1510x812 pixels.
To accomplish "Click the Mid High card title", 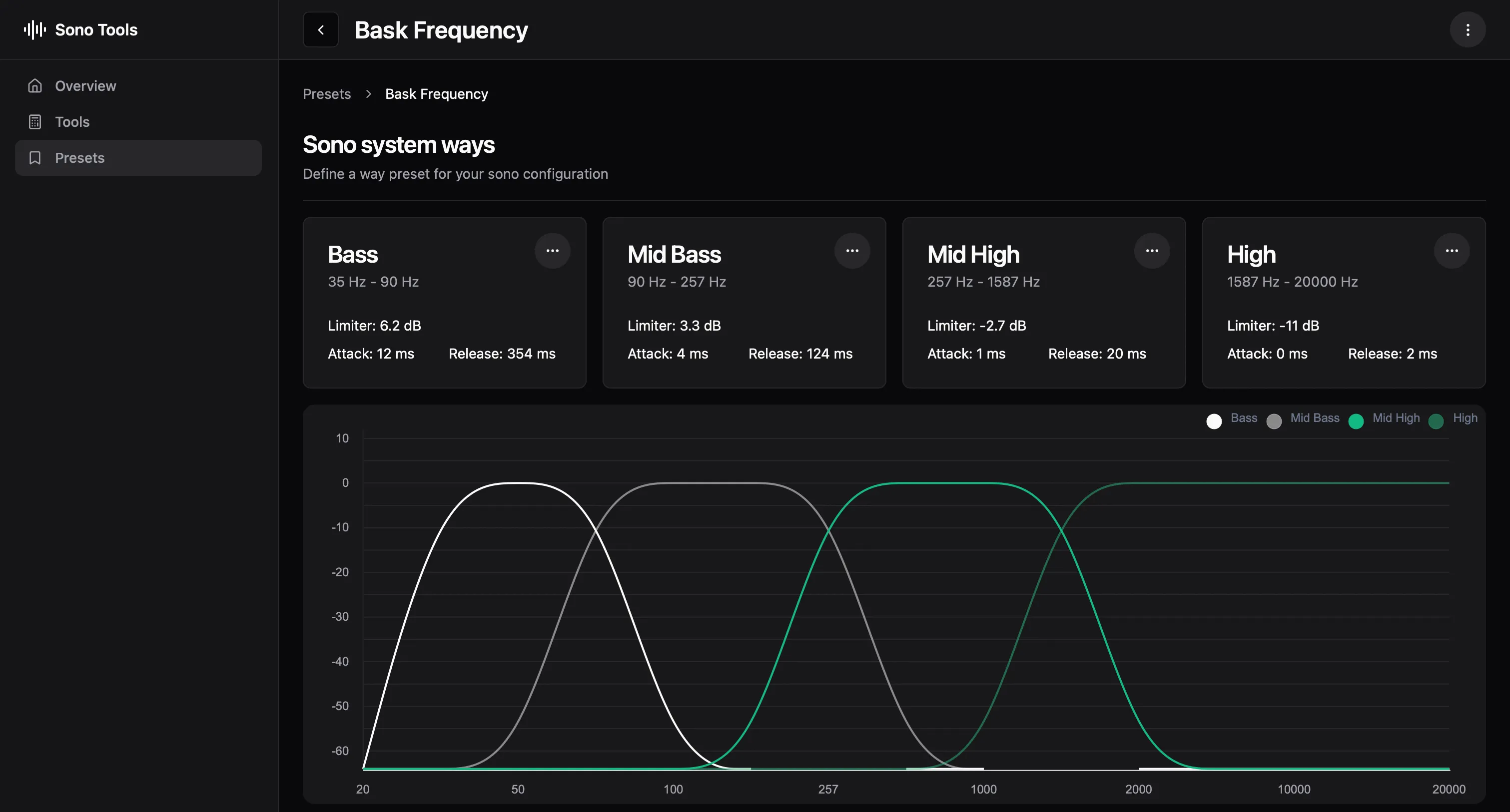I will click(973, 254).
